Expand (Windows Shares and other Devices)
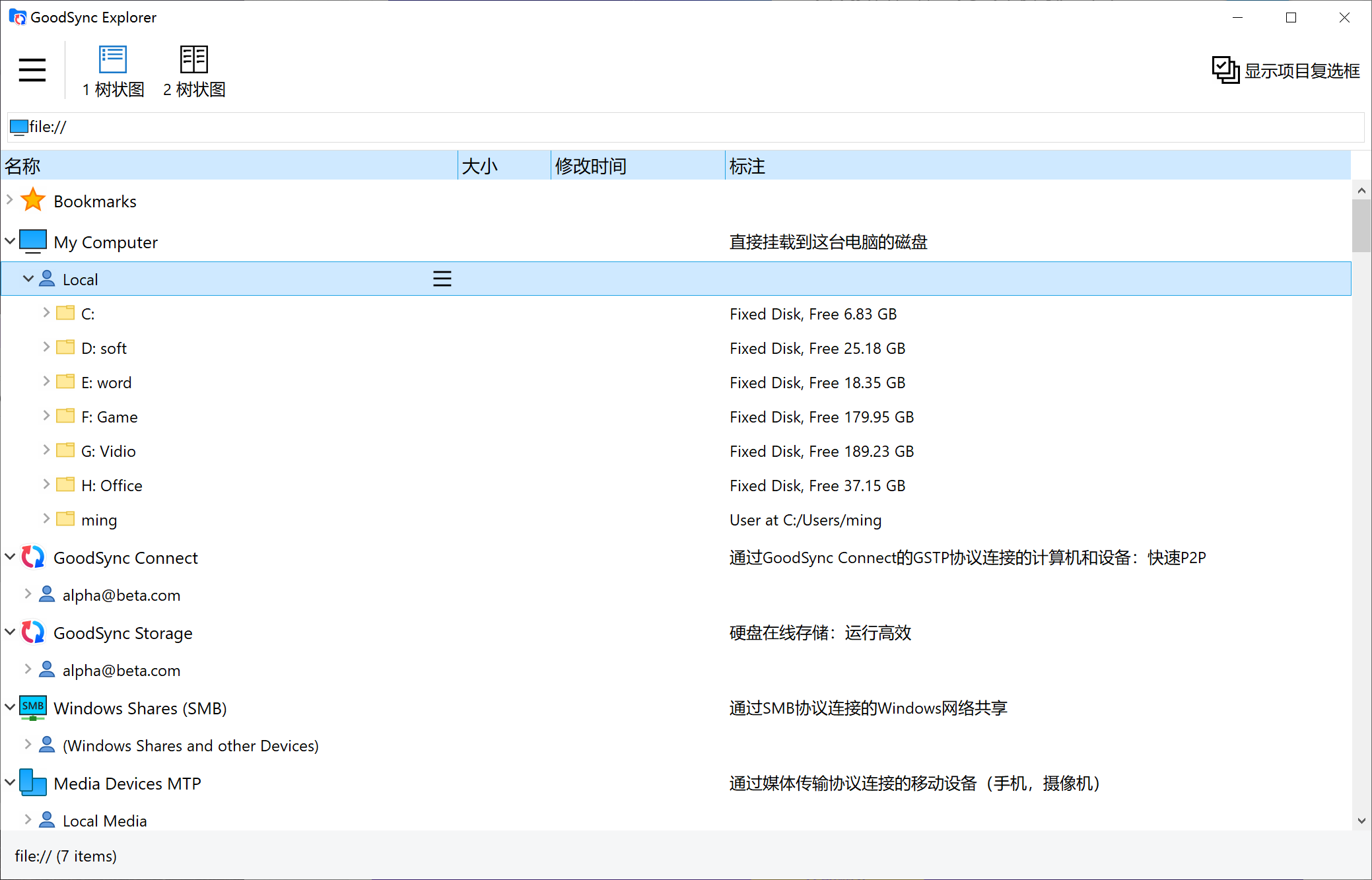This screenshot has width=1372, height=880. (28, 744)
